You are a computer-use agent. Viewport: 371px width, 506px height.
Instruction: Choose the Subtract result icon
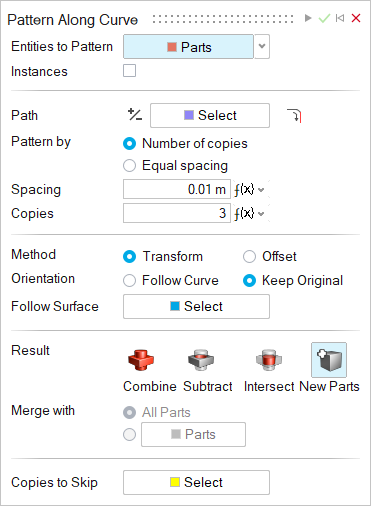(x=201, y=360)
